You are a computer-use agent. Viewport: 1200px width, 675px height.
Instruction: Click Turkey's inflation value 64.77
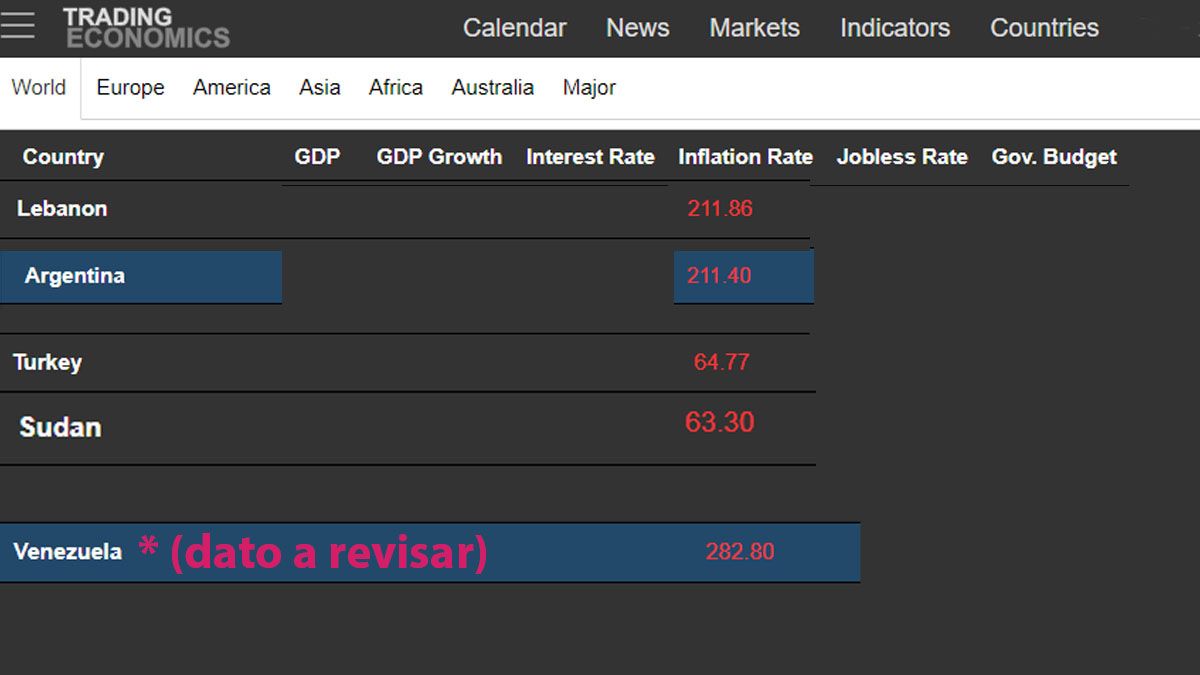(x=721, y=362)
